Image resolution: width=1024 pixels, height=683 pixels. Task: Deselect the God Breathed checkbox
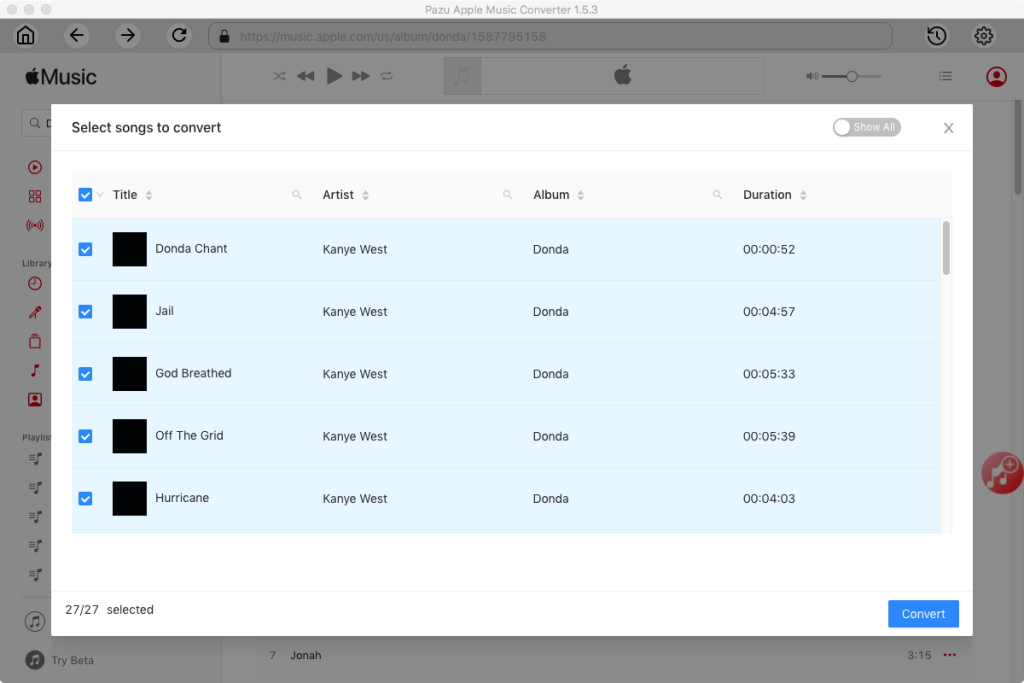pyautogui.click(x=85, y=374)
